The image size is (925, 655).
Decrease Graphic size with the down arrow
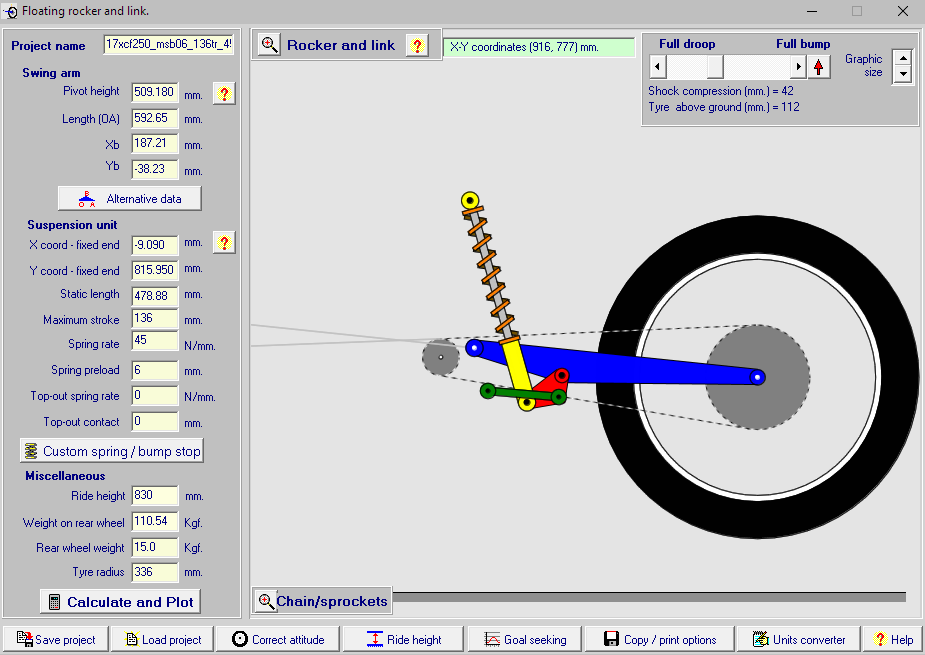click(x=903, y=75)
